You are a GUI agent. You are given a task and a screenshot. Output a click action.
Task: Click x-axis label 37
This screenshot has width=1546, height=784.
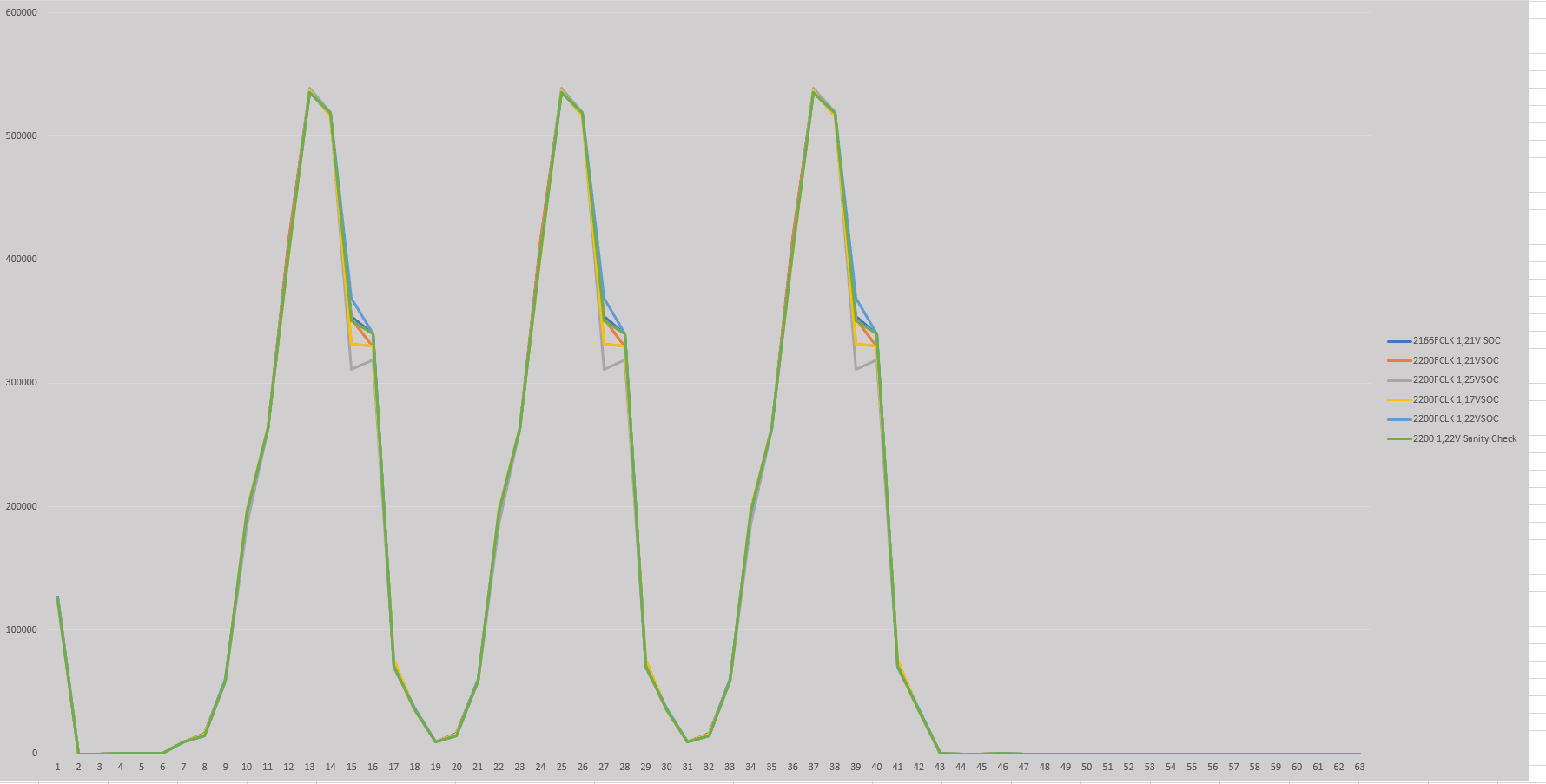[x=814, y=767]
